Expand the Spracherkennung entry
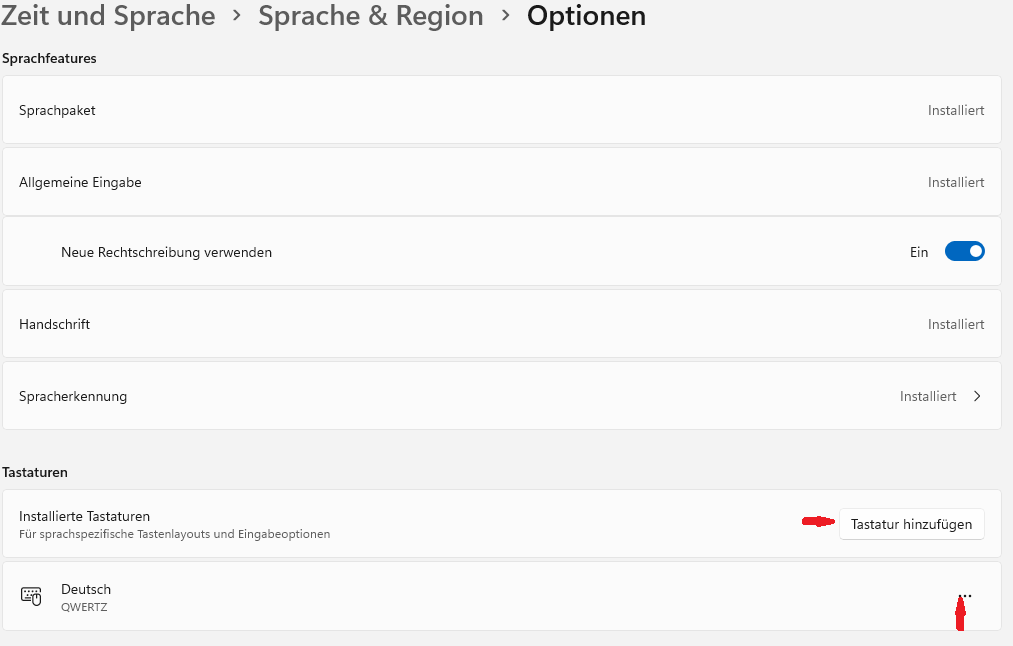The width and height of the screenshot is (1013, 646). (x=502, y=396)
